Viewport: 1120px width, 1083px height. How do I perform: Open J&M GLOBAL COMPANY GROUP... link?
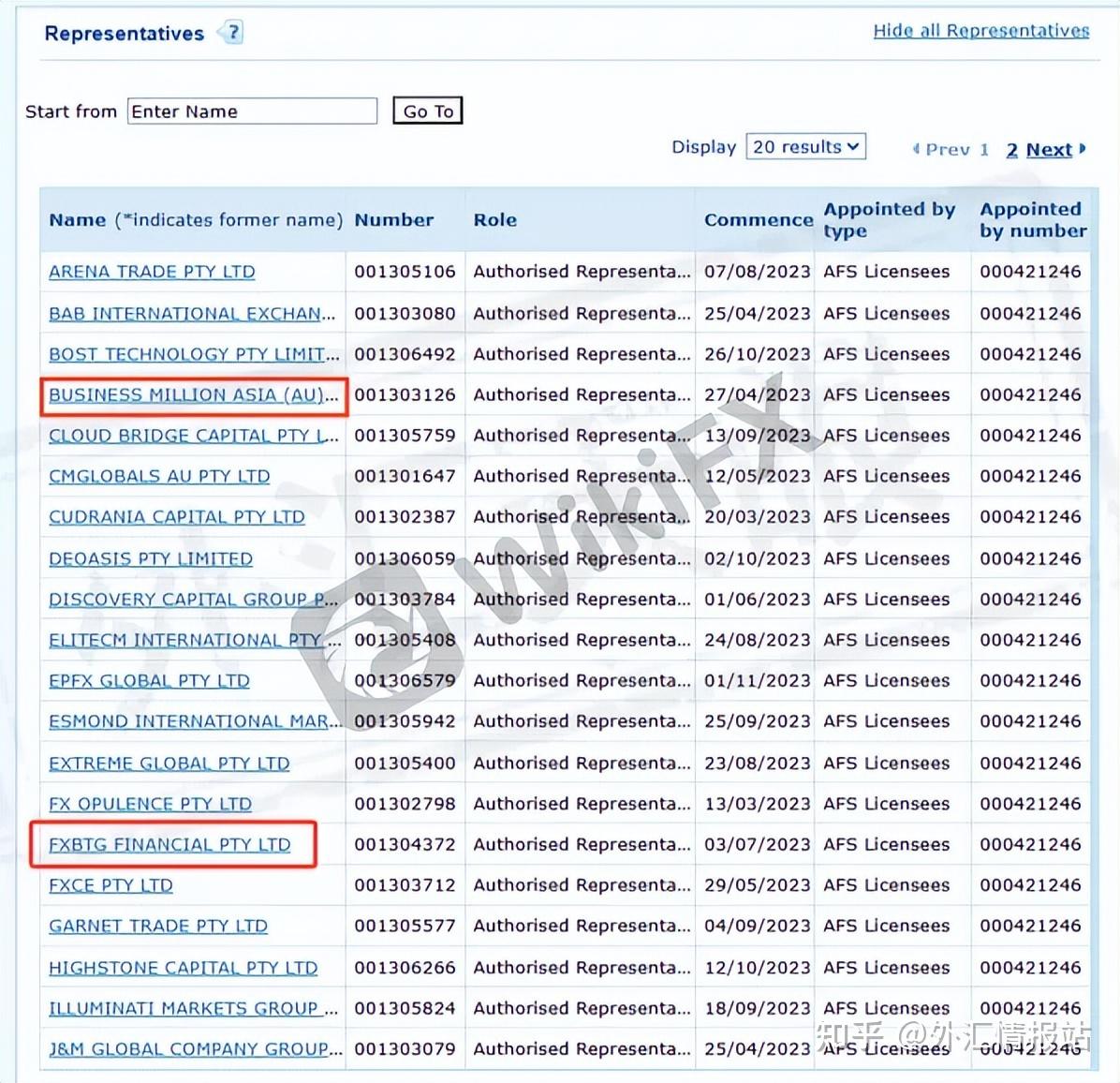(195, 1049)
